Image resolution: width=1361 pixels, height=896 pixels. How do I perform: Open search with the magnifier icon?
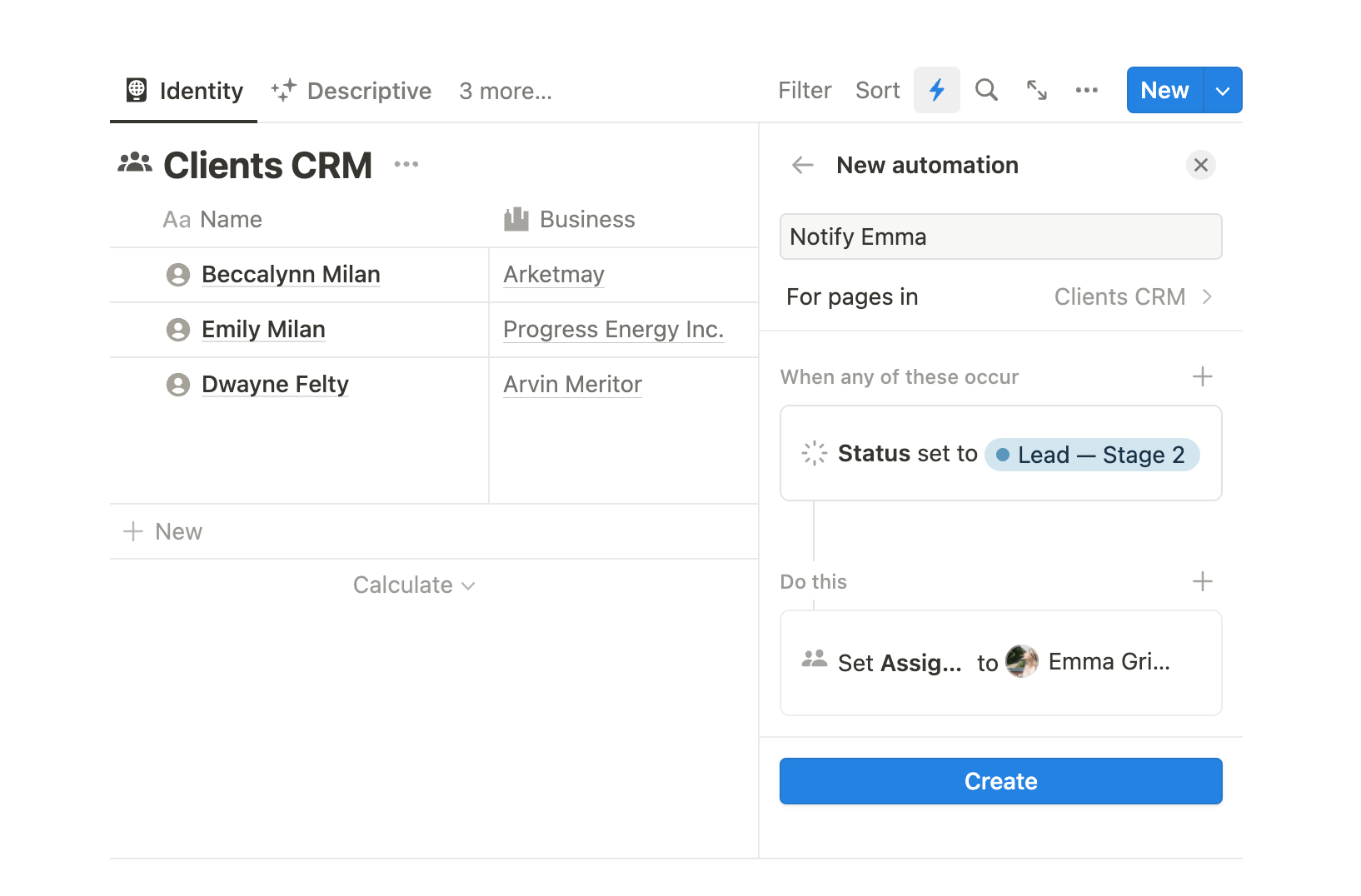point(986,90)
